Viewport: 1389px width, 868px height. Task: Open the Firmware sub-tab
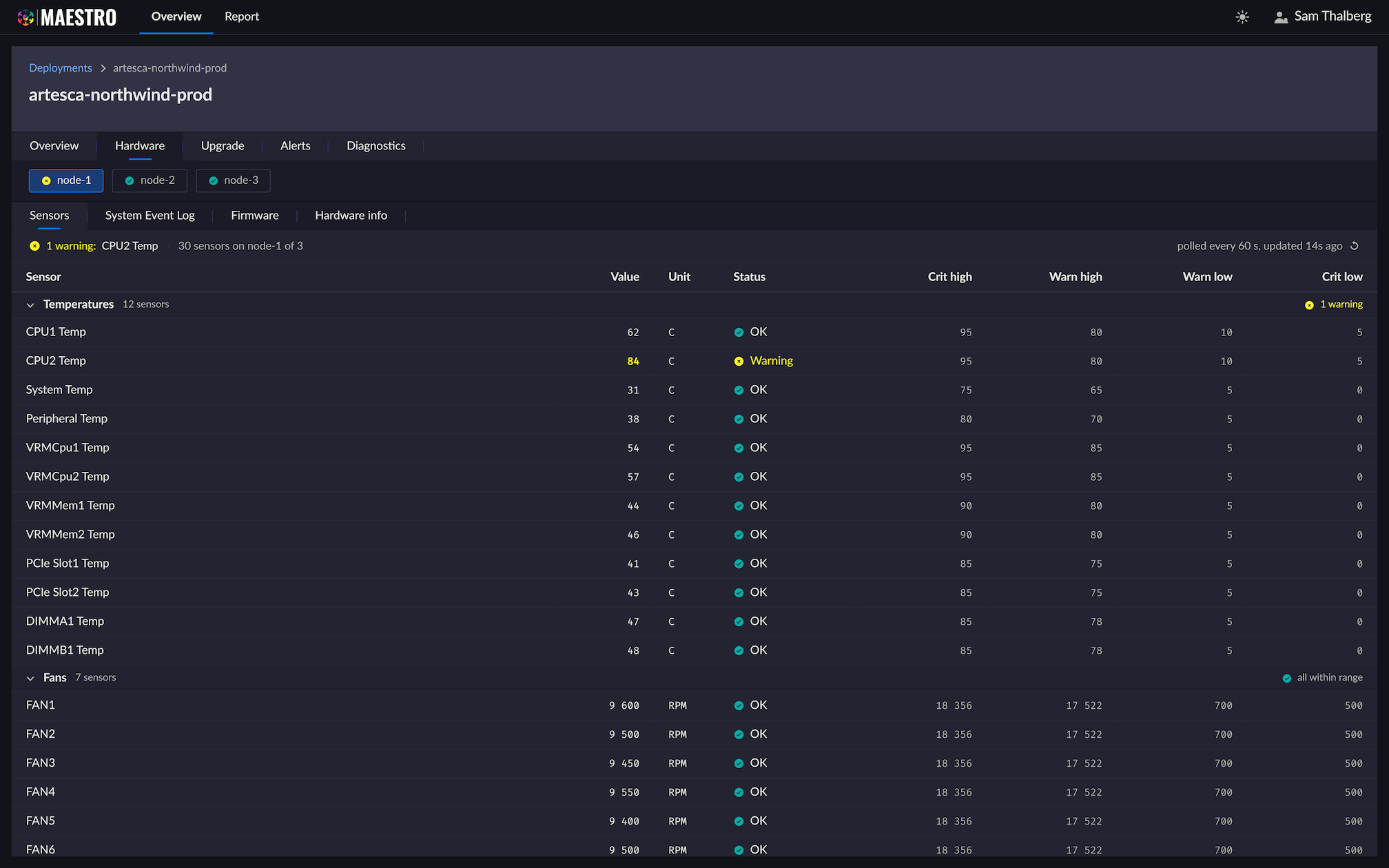click(255, 216)
